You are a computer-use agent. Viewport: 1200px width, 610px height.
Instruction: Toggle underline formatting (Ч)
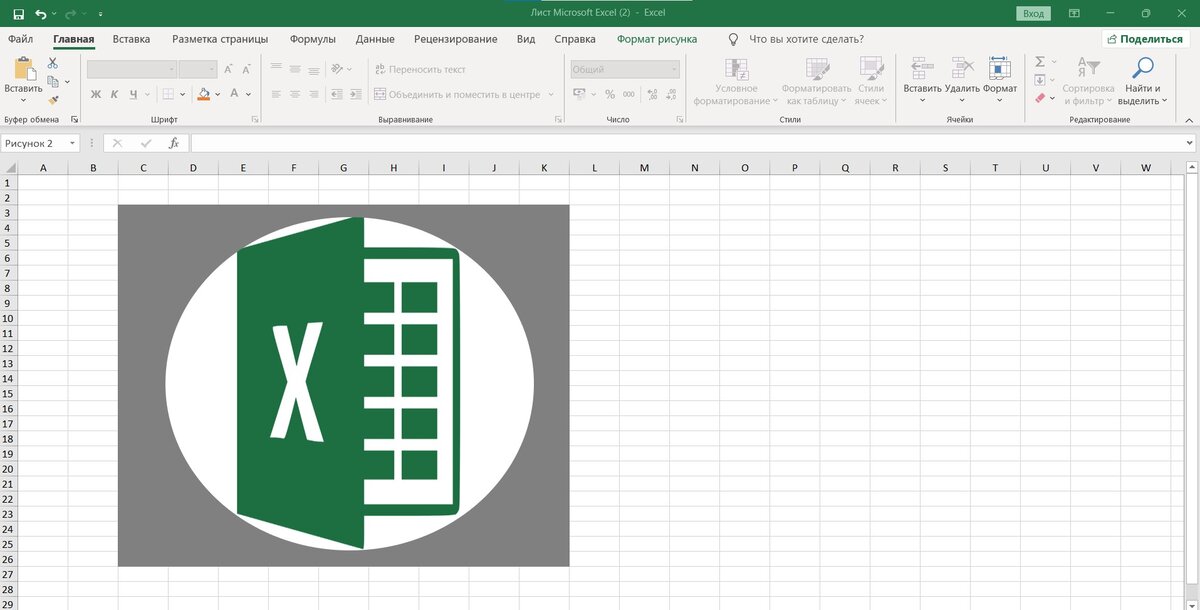pyautogui.click(x=133, y=94)
